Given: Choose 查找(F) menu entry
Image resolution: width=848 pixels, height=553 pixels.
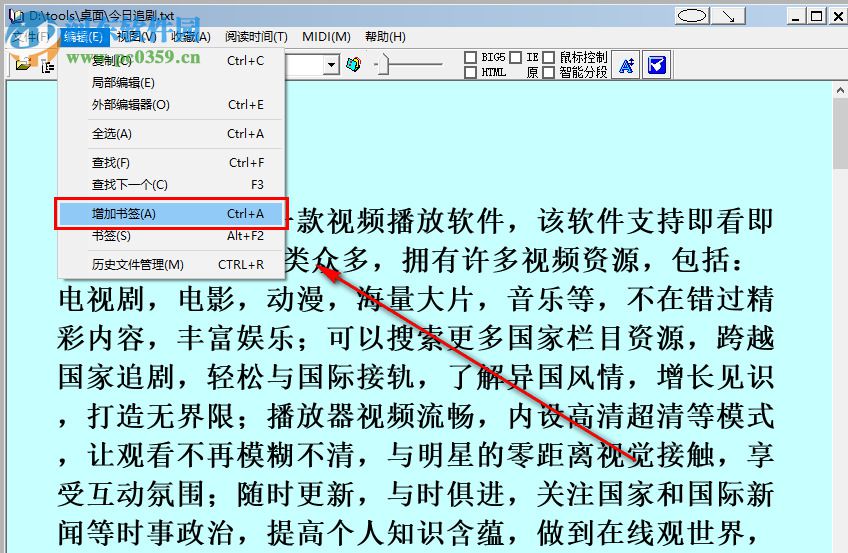Looking at the screenshot, I should [x=171, y=162].
